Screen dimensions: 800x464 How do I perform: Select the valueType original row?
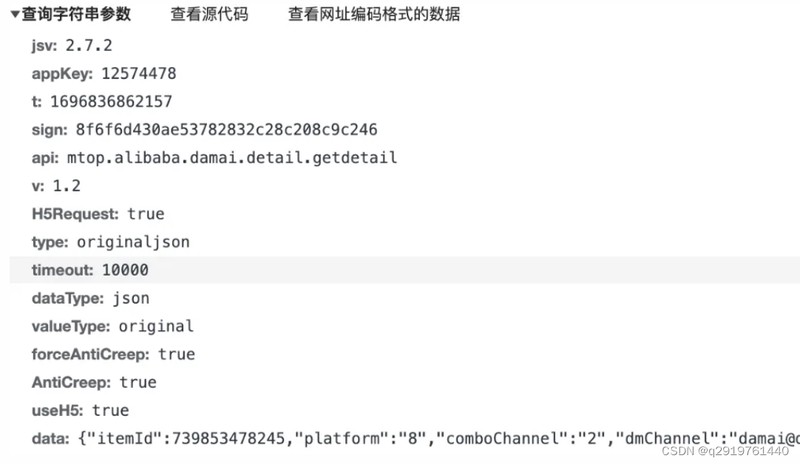[113, 326]
